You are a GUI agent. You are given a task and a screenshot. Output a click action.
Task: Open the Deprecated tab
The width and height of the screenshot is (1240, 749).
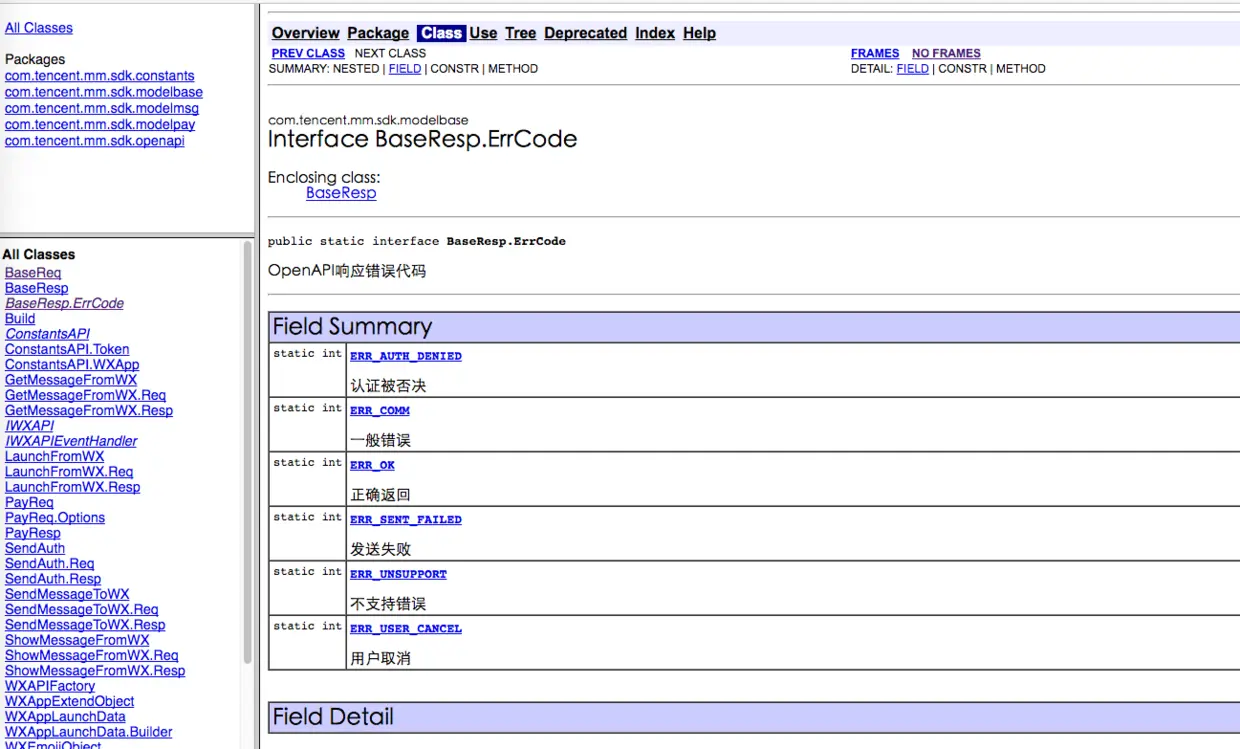pyautogui.click(x=586, y=33)
